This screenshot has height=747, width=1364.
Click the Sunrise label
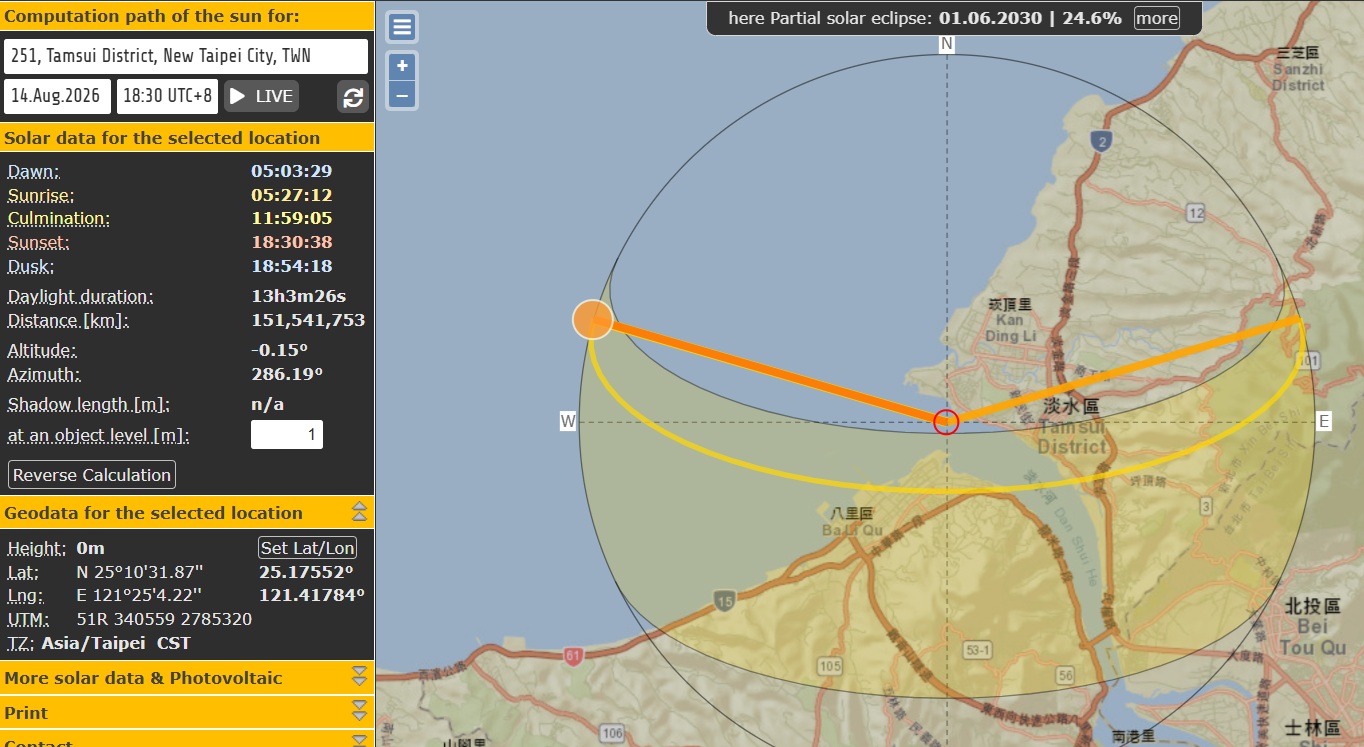pyautogui.click(x=41, y=195)
